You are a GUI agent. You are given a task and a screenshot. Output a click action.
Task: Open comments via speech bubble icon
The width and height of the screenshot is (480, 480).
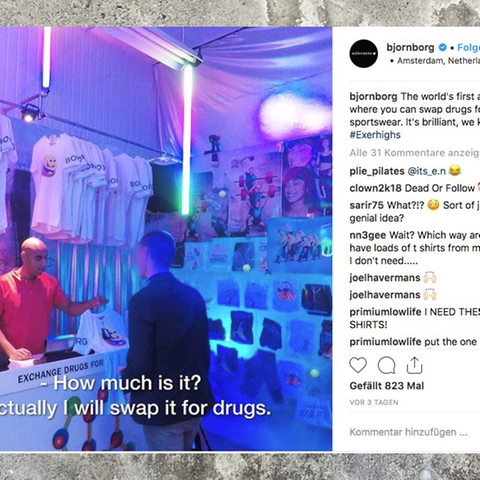click(x=386, y=365)
